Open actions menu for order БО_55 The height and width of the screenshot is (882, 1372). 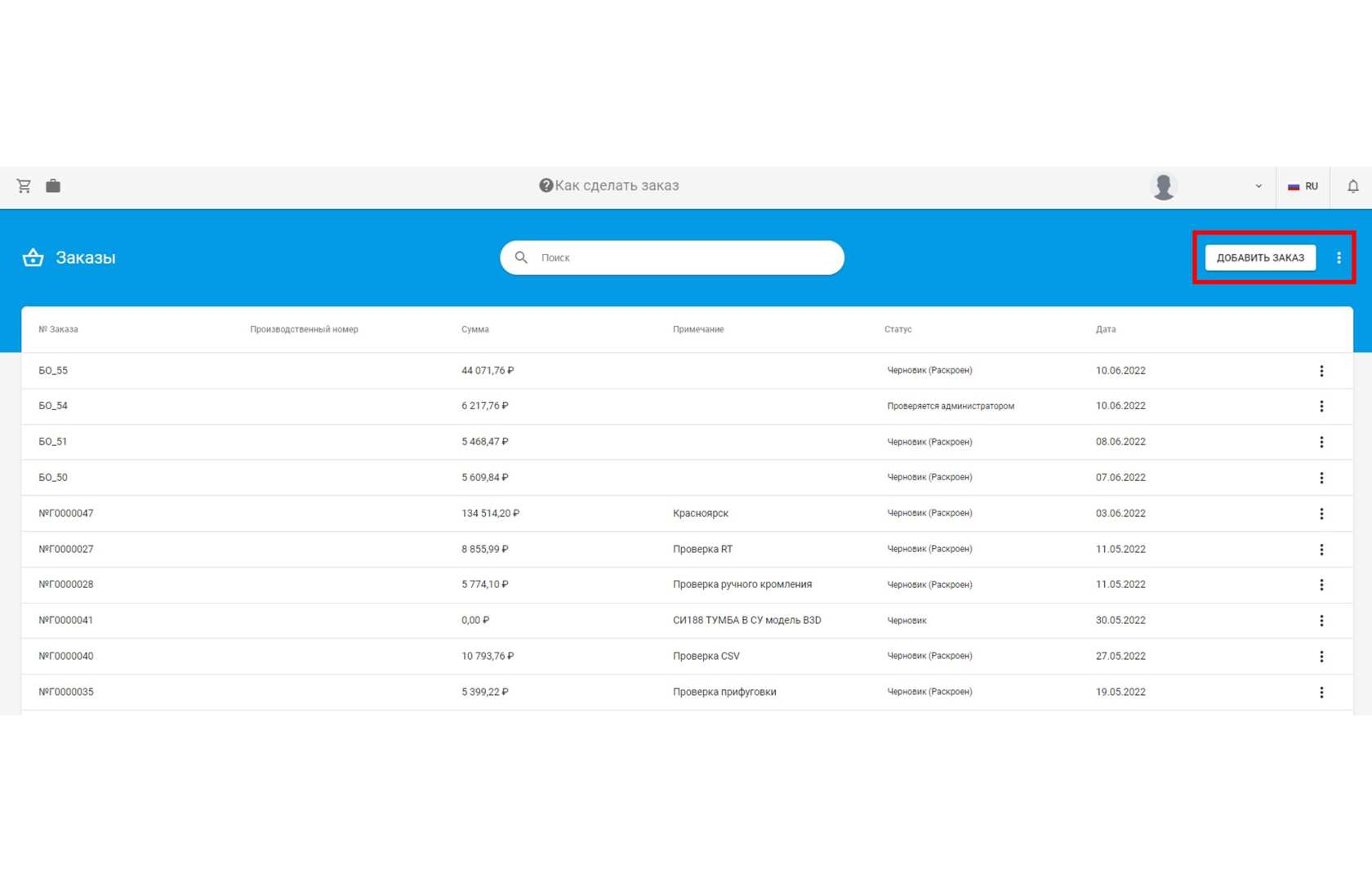1321,371
